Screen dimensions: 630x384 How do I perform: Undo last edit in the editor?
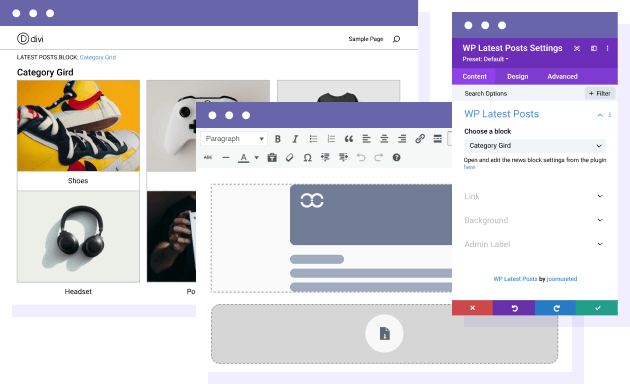pyautogui.click(x=361, y=157)
